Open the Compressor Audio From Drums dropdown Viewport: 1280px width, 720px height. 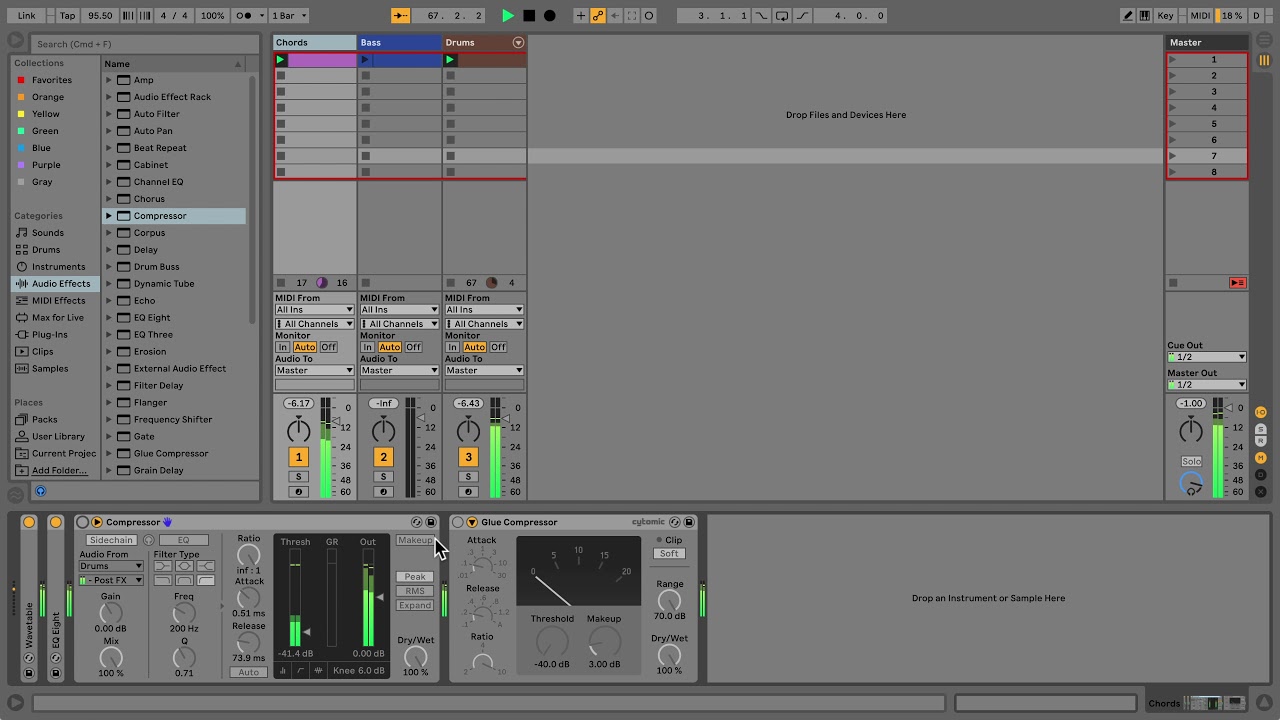[x=111, y=566]
